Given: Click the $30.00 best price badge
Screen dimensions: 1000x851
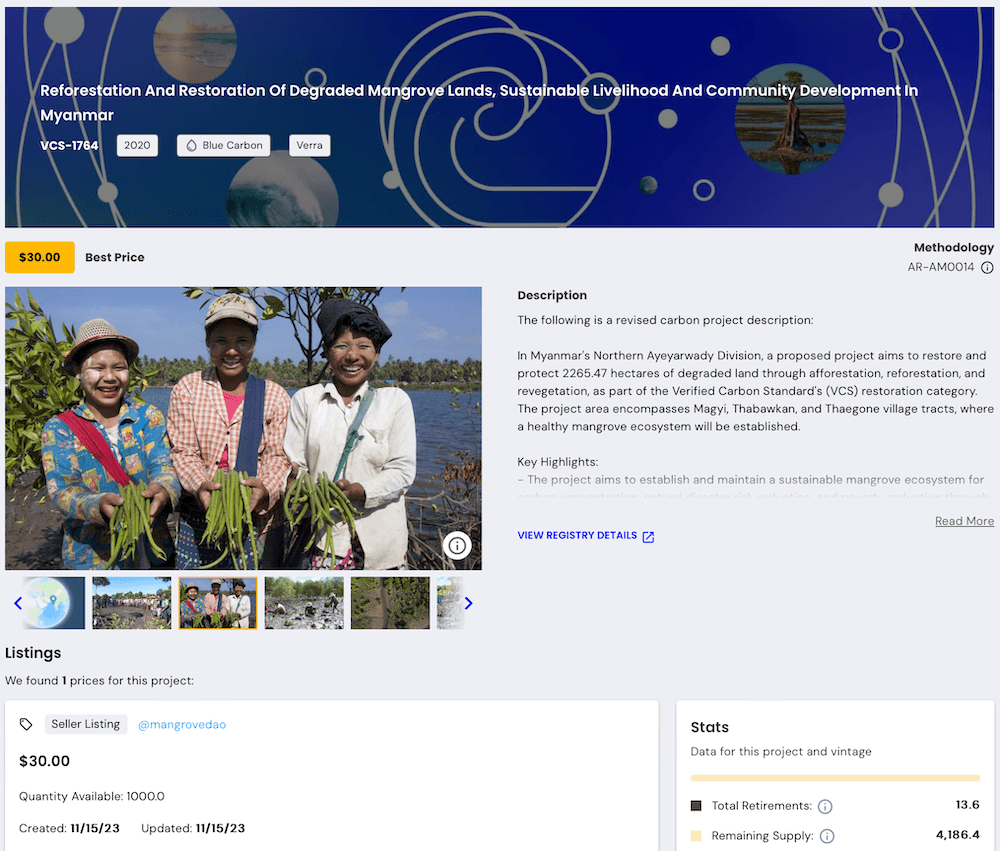Looking at the screenshot, I should [40, 258].
